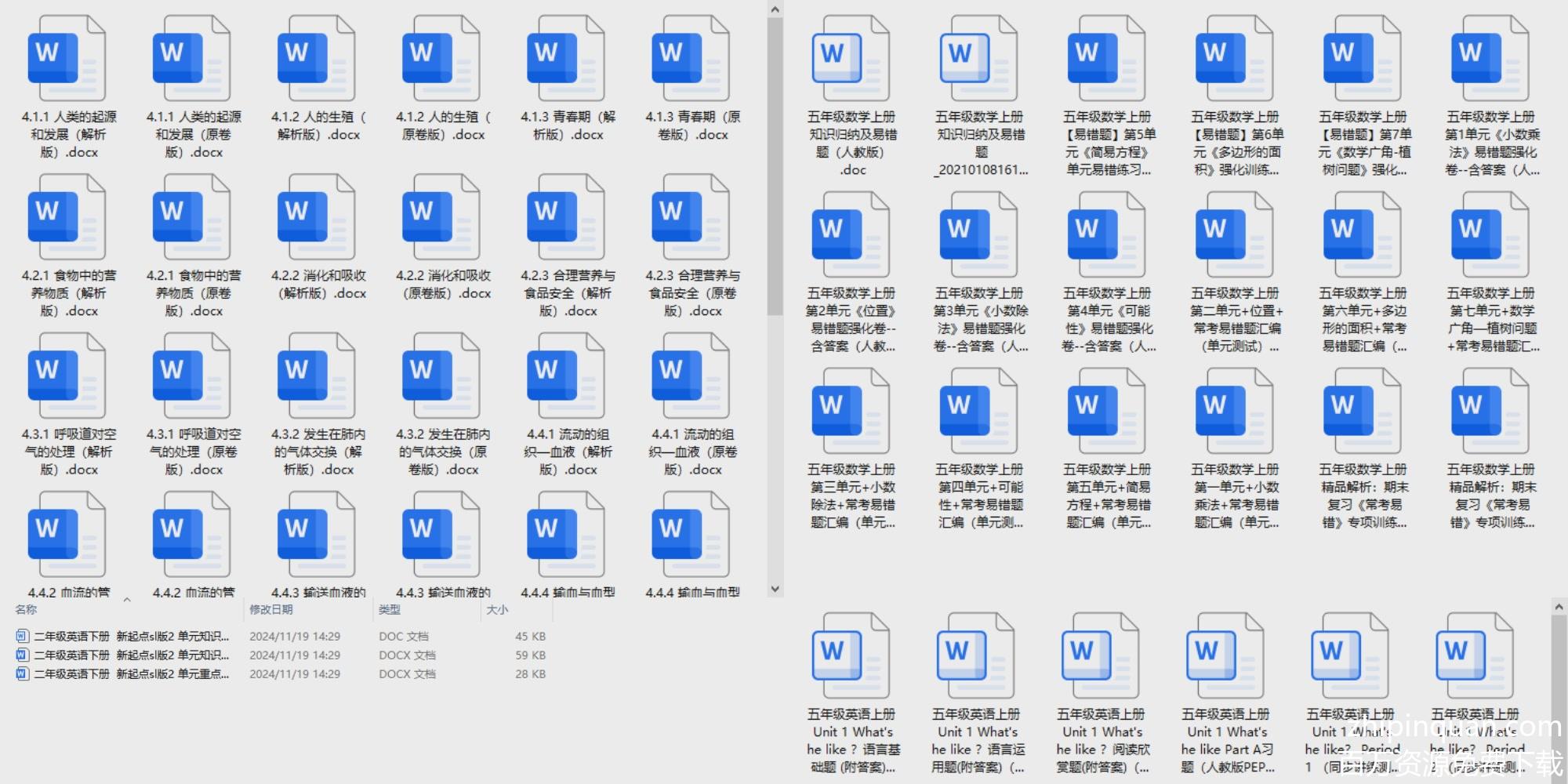
Task: Sort list by 修改日期 column header
Action: pos(271,609)
